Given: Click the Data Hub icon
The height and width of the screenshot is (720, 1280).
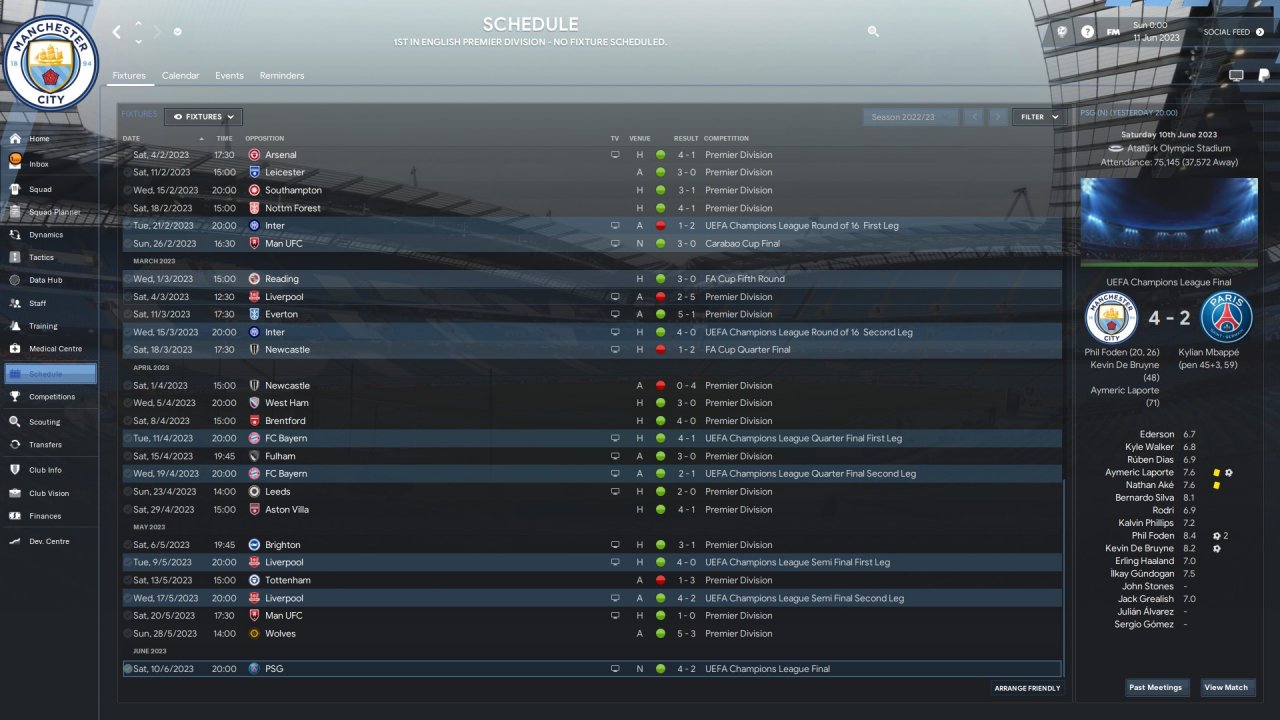Looking at the screenshot, I should pyautogui.click(x=15, y=280).
